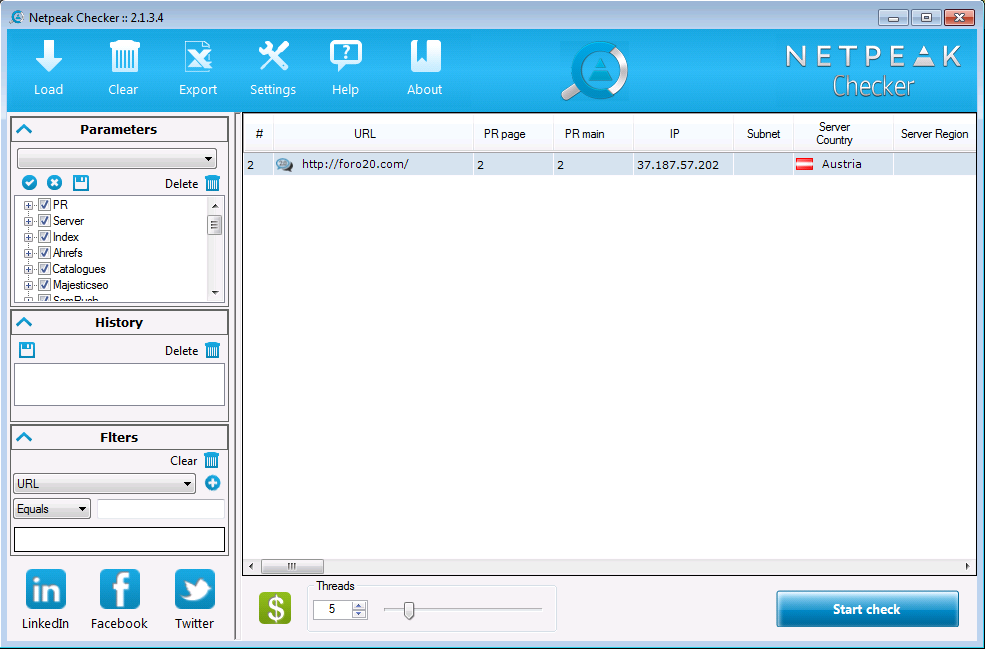Delete parameters preset with trash icon

(x=213, y=183)
